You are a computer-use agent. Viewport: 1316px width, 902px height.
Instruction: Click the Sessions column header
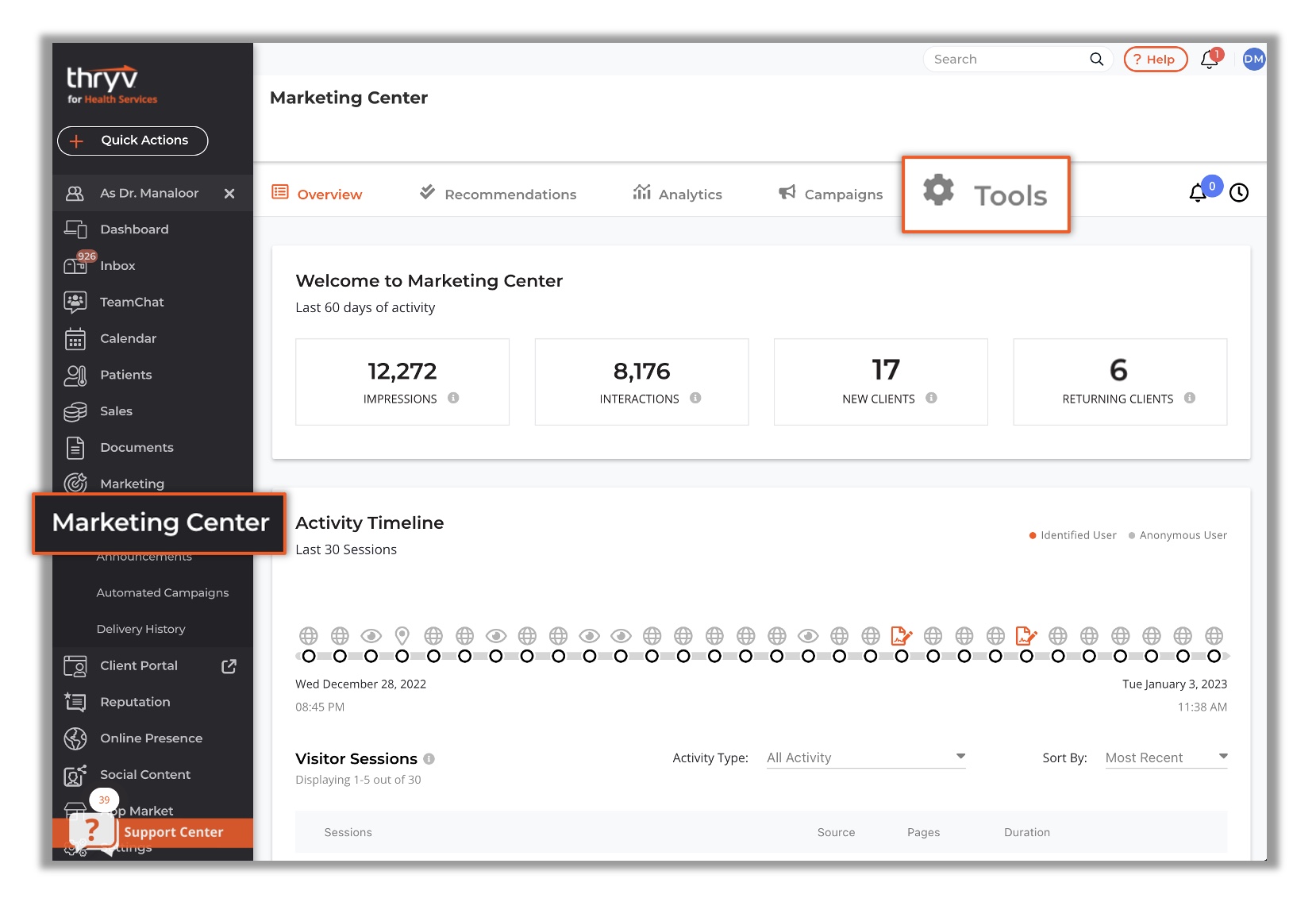(x=348, y=833)
